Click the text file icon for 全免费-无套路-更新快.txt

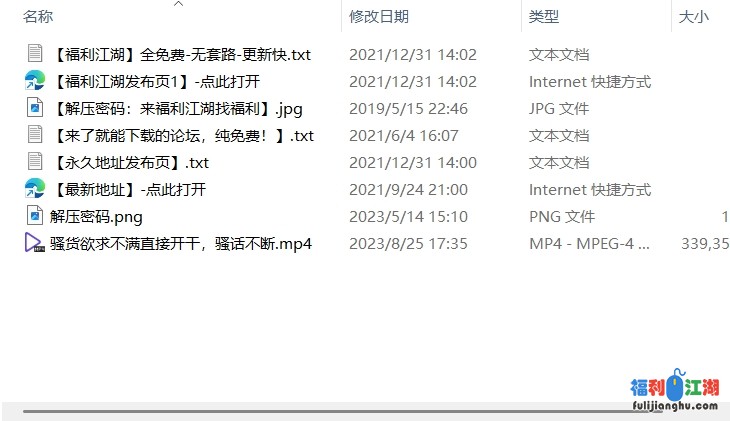[35, 53]
